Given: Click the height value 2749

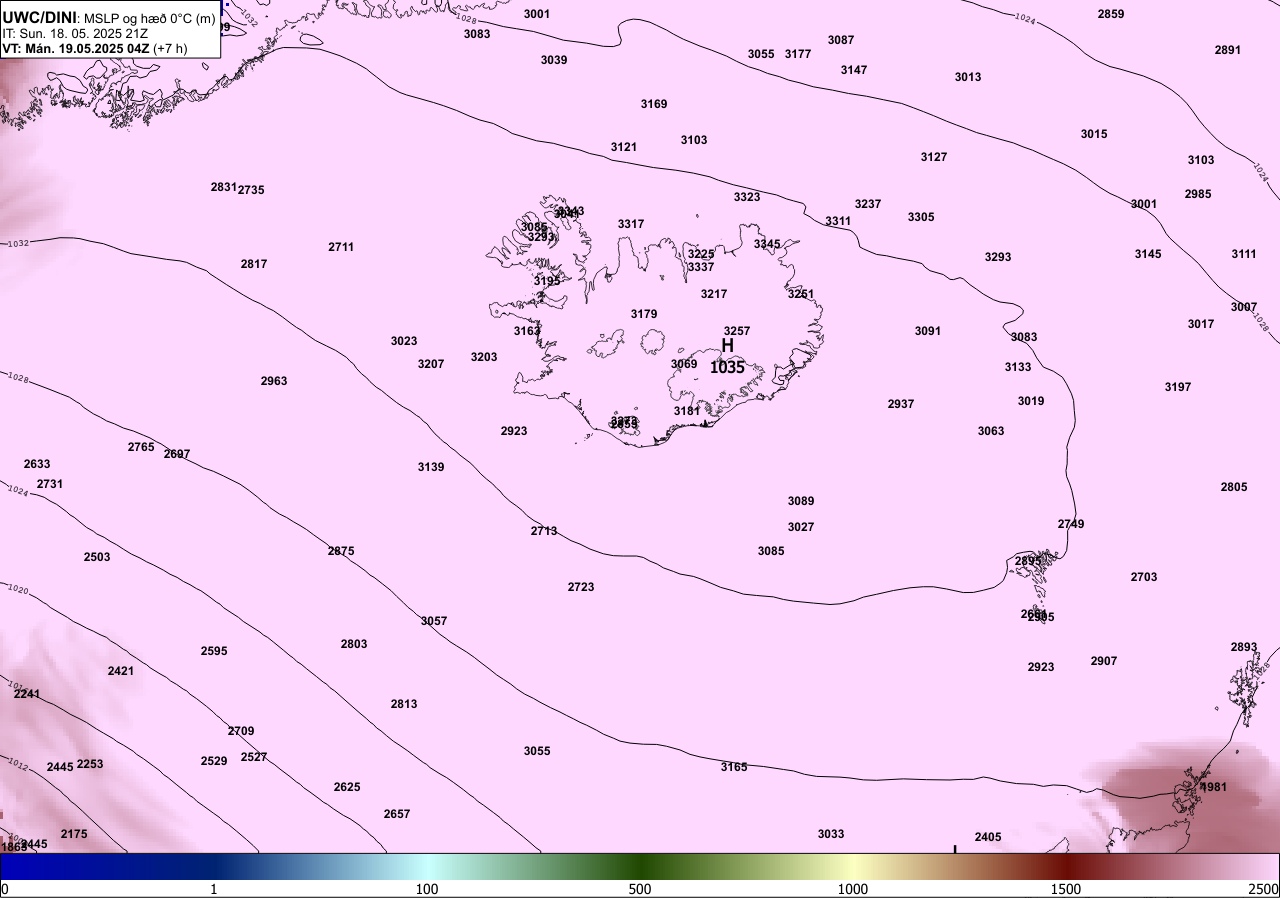Looking at the screenshot, I should [x=1071, y=524].
